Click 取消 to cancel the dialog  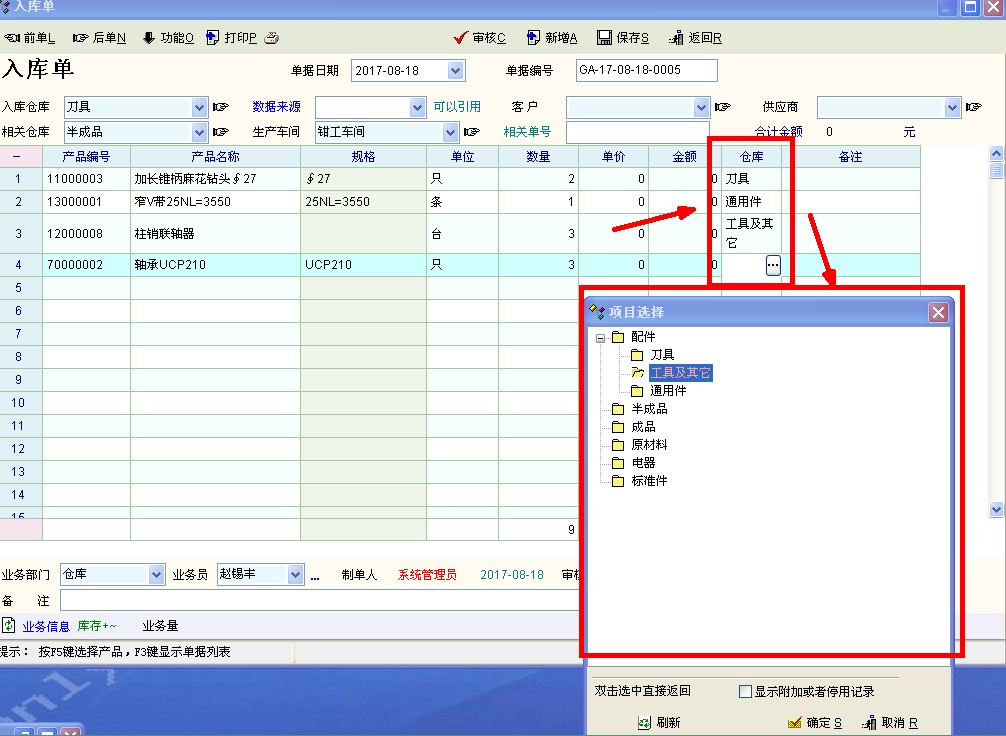click(889, 722)
